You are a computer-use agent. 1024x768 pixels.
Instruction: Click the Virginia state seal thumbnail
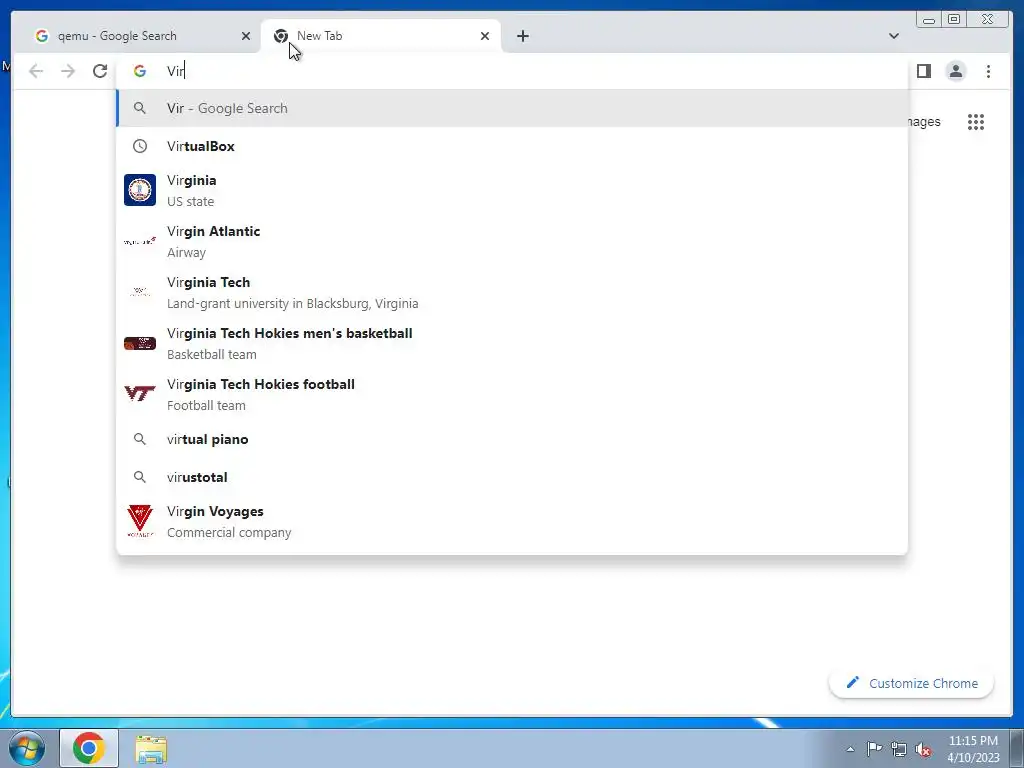pyautogui.click(x=140, y=190)
